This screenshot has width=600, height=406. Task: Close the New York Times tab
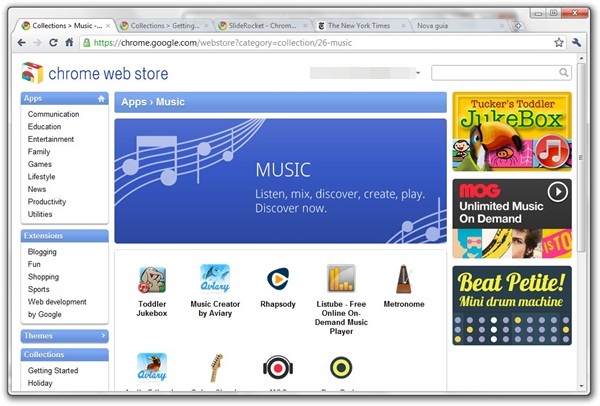pyautogui.click(x=403, y=26)
